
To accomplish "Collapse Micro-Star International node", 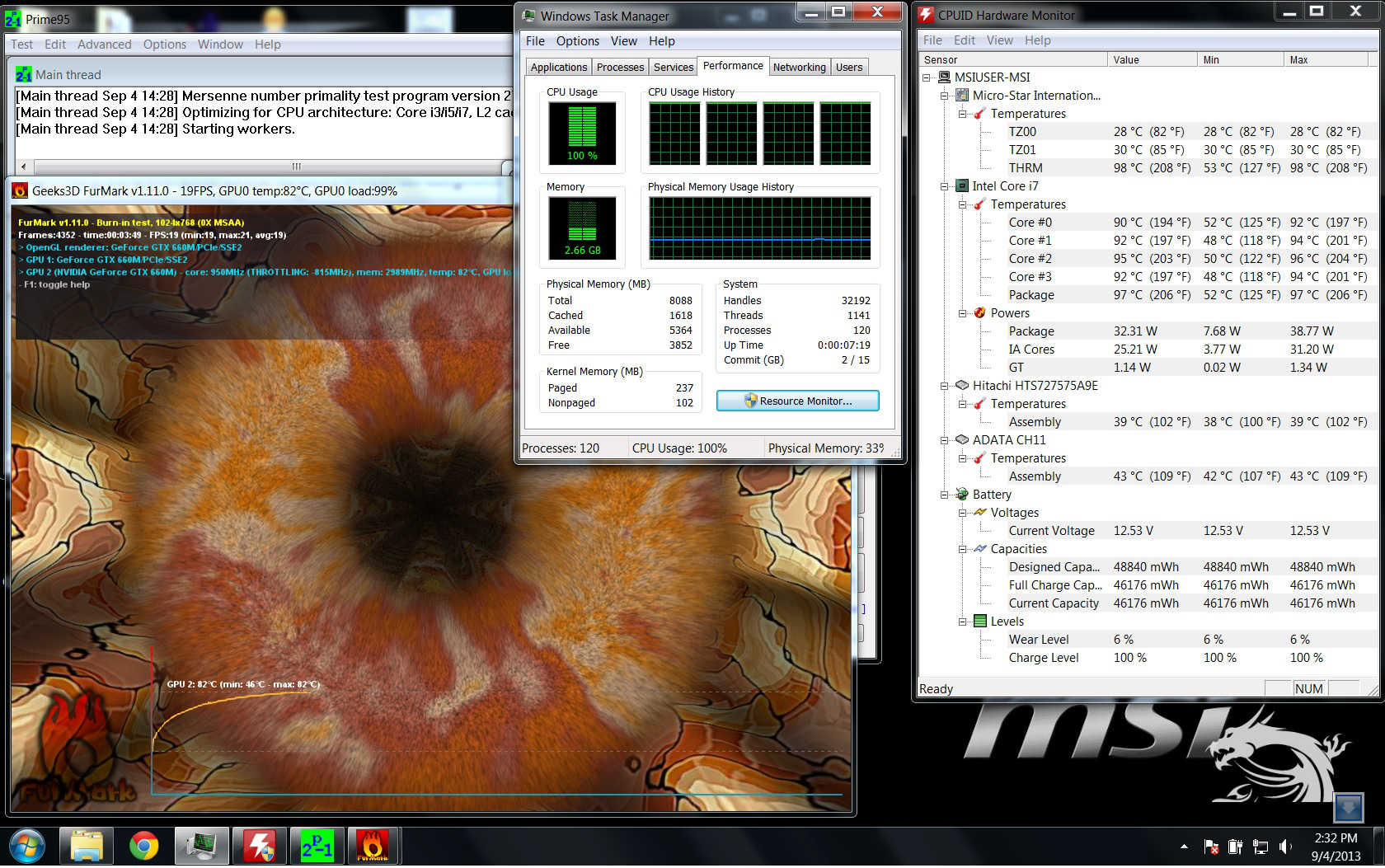I will (x=945, y=96).
